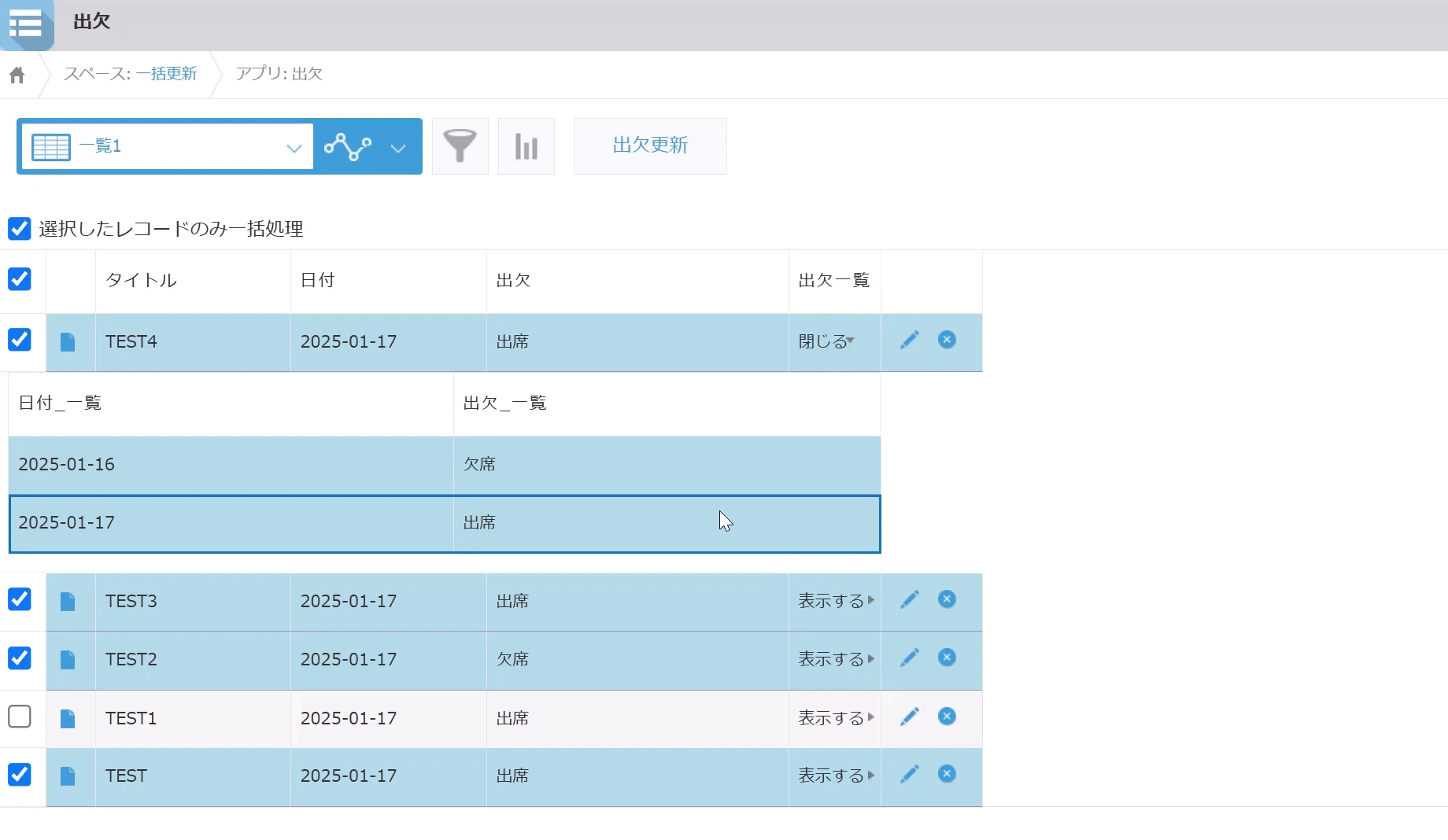Check the TEST1 row checkbox
The width and height of the screenshot is (1448, 840).
click(20, 717)
